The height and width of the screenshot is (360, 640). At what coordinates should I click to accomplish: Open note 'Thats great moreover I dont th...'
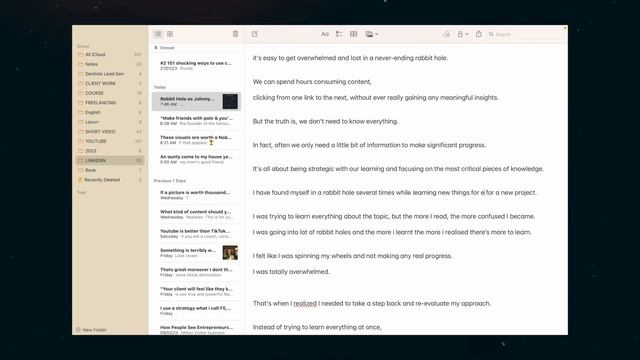196,272
